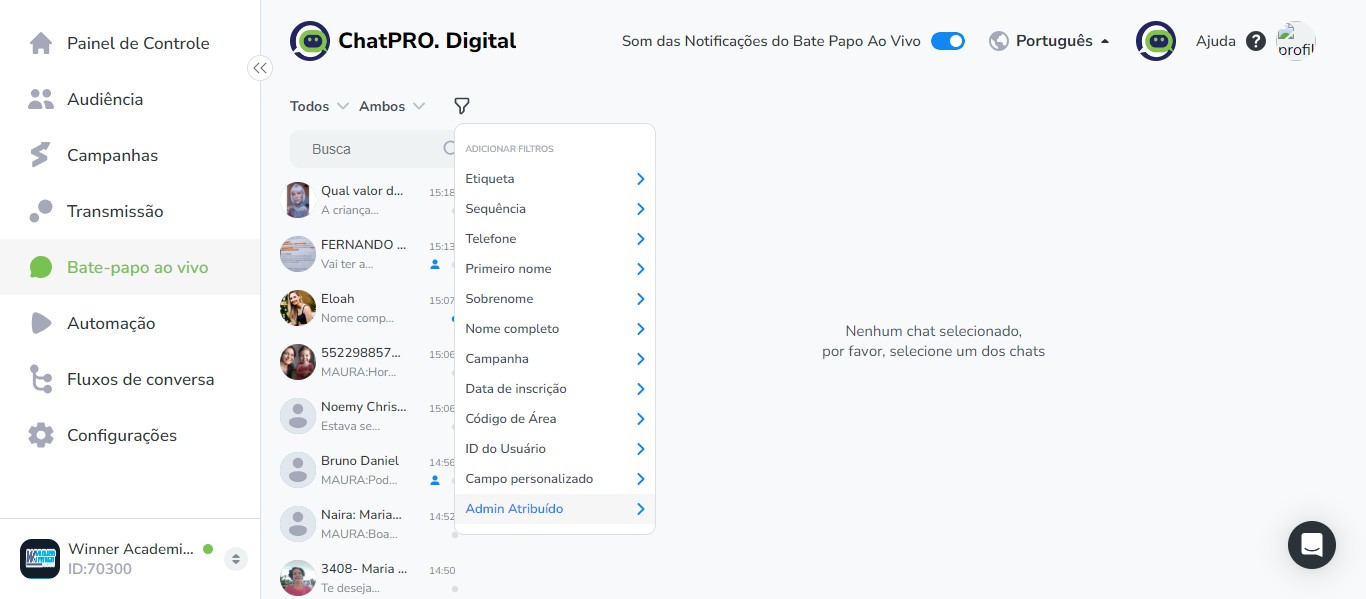Click the Audiência people icon
This screenshot has width=1366, height=599.
(41, 99)
